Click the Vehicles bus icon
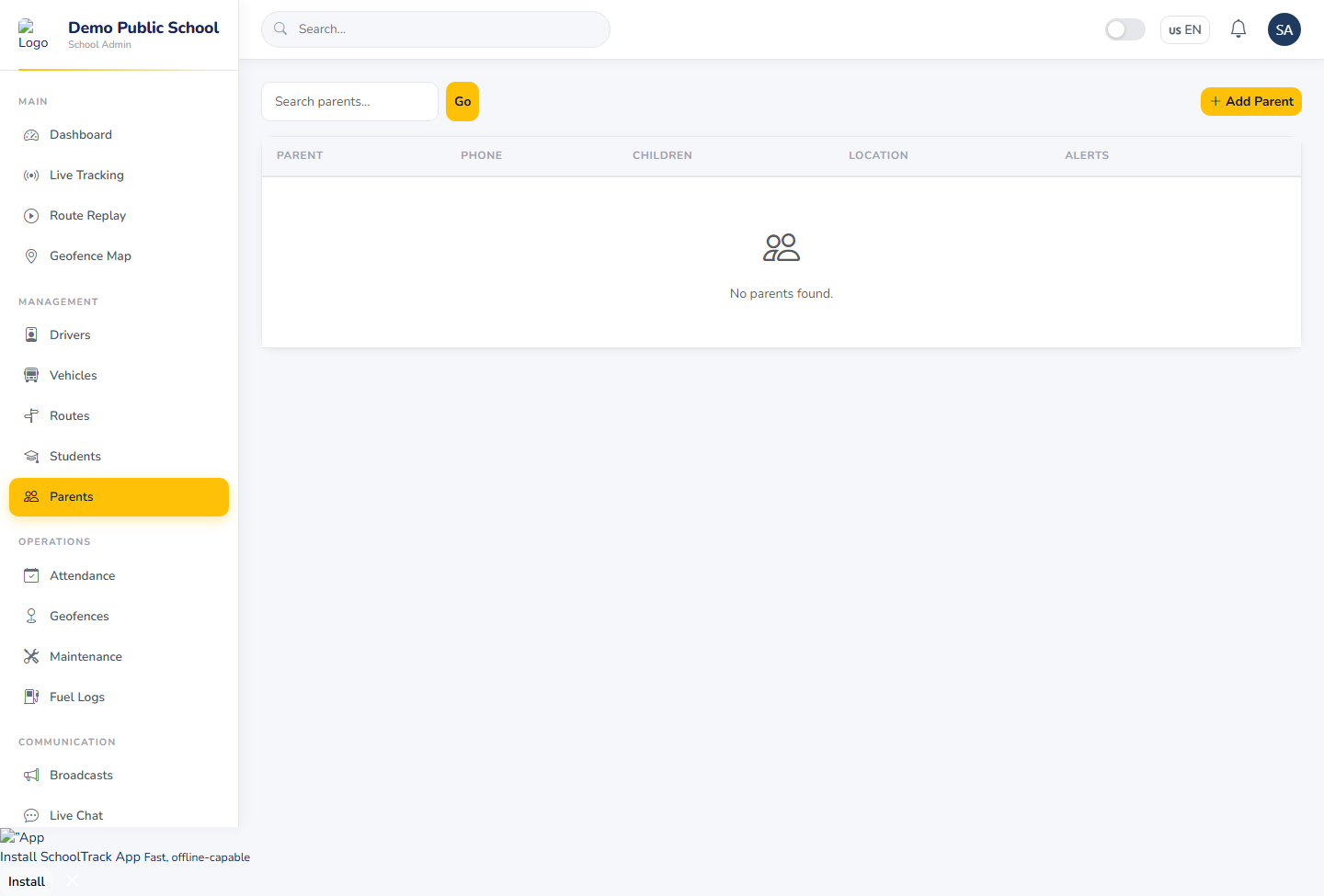This screenshot has width=1324, height=896. point(31,376)
